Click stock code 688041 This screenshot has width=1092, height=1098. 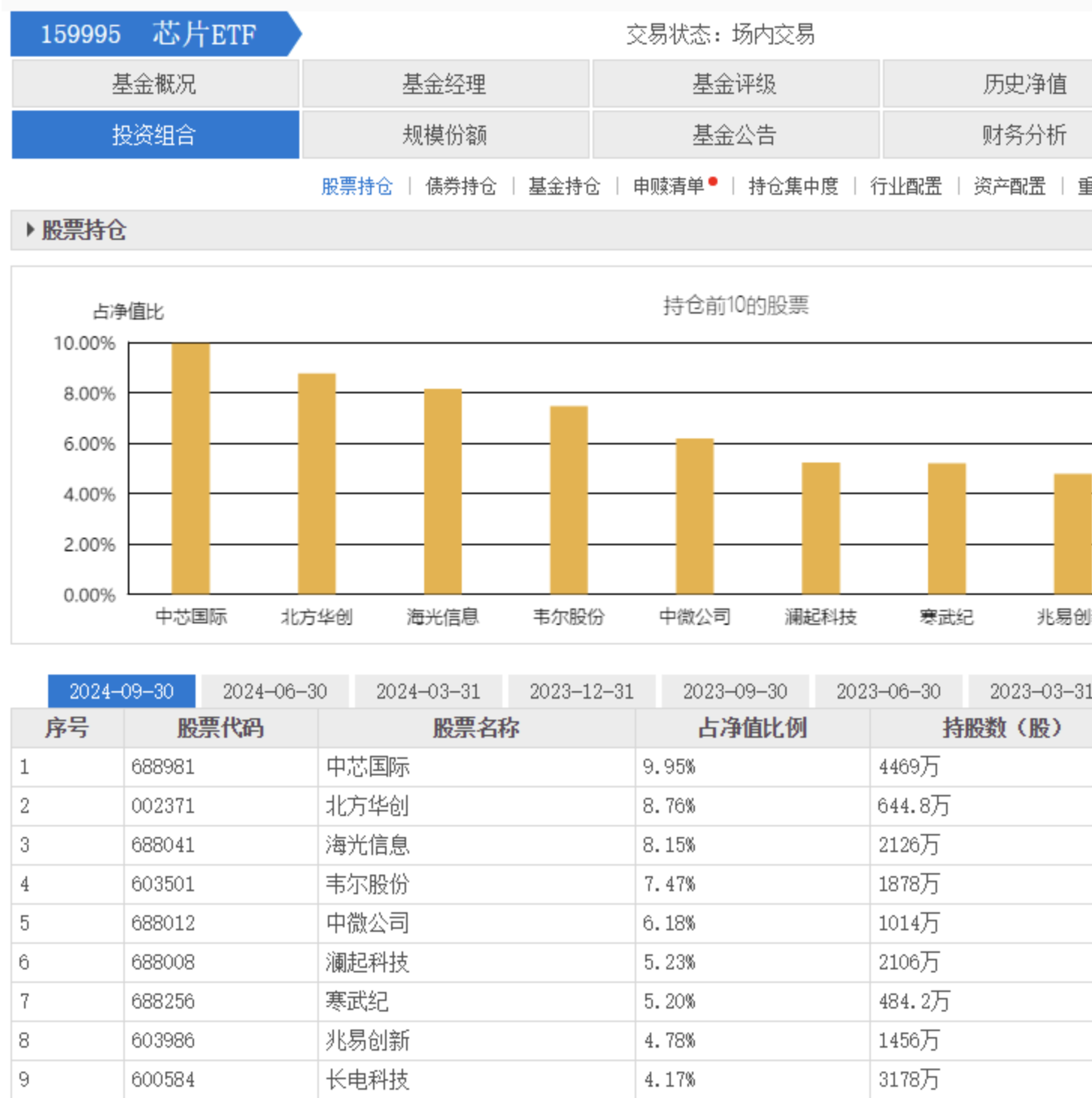click(163, 845)
